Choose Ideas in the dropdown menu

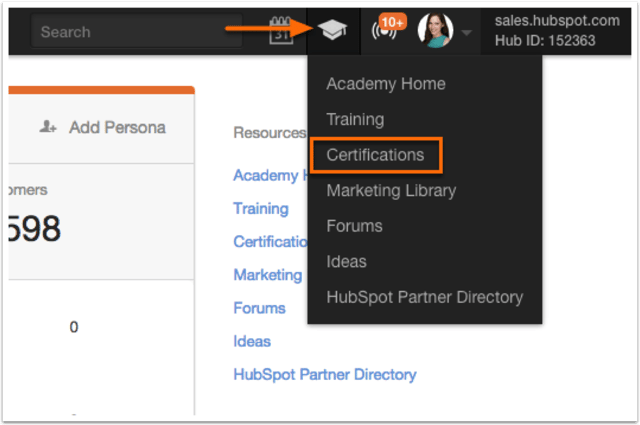[346, 261]
